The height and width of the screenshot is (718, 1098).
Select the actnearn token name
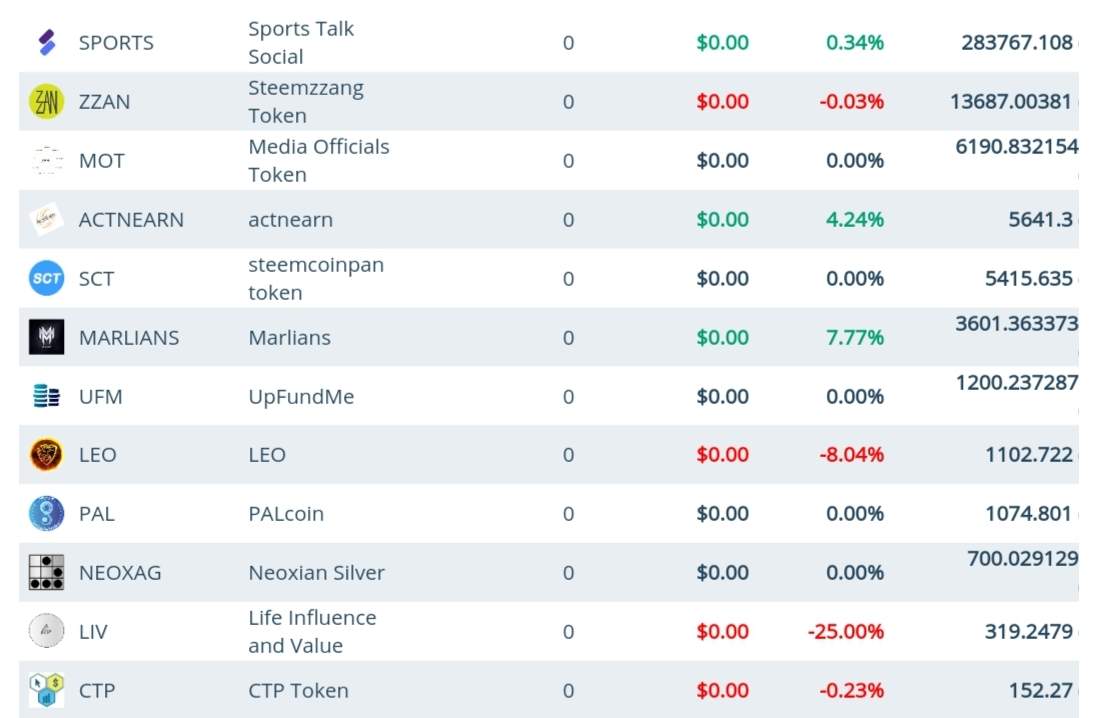pos(291,220)
